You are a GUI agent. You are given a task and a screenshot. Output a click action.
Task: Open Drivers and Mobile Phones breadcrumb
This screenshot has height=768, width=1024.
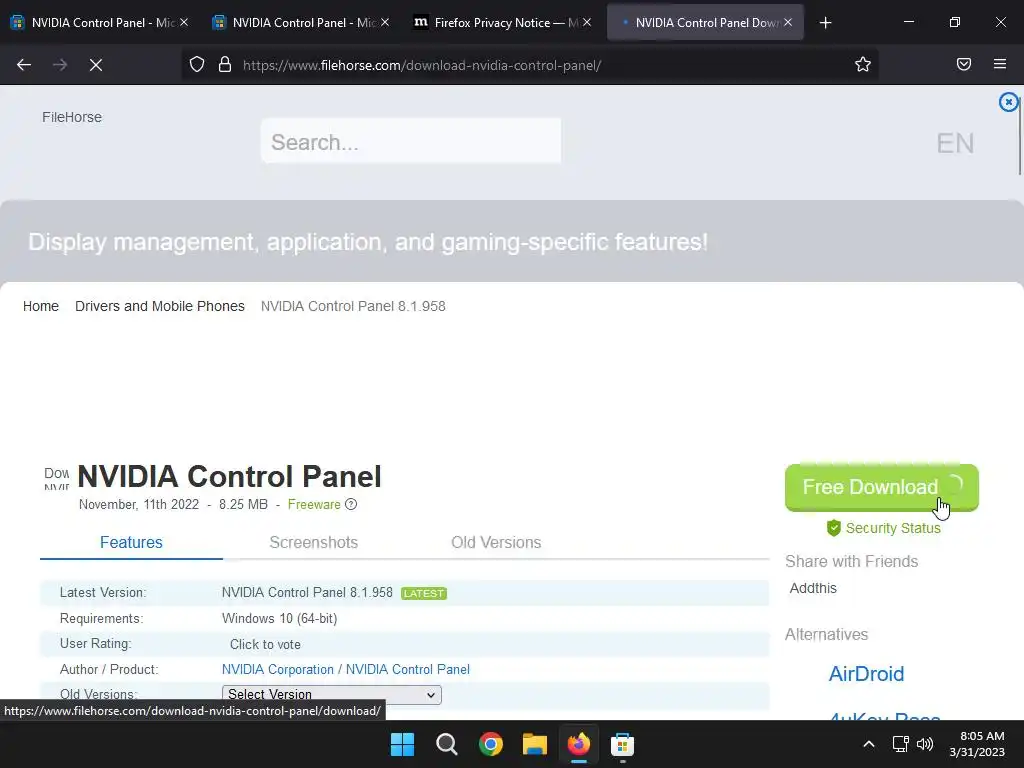coord(160,306)
